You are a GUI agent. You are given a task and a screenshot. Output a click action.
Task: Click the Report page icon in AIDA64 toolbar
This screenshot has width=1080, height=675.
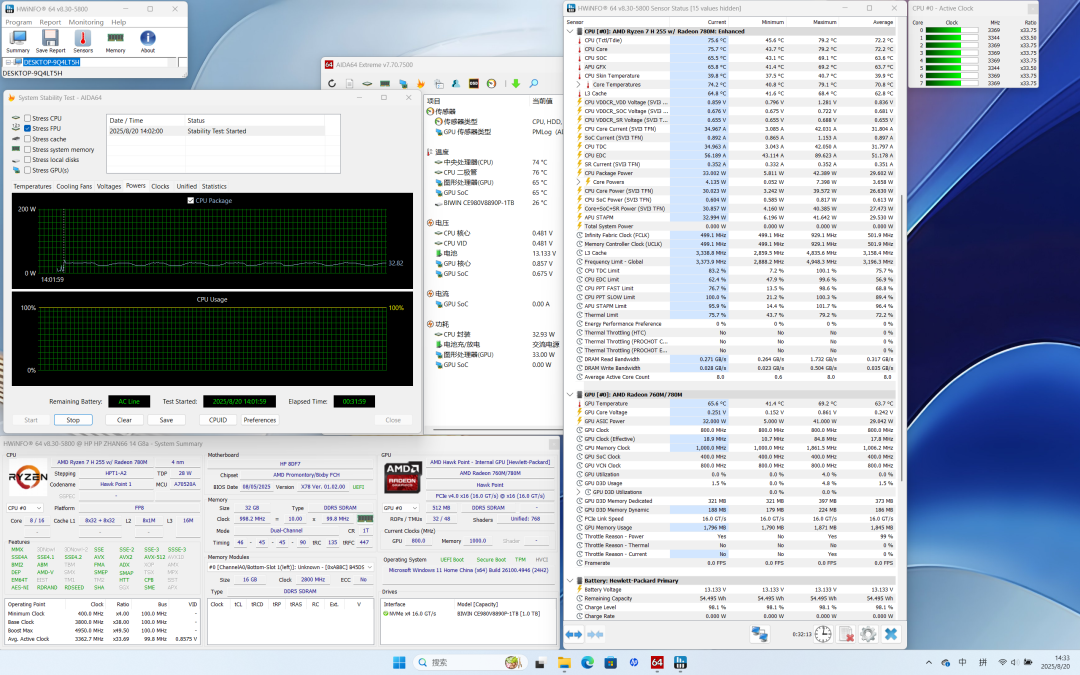coord(350,83)
